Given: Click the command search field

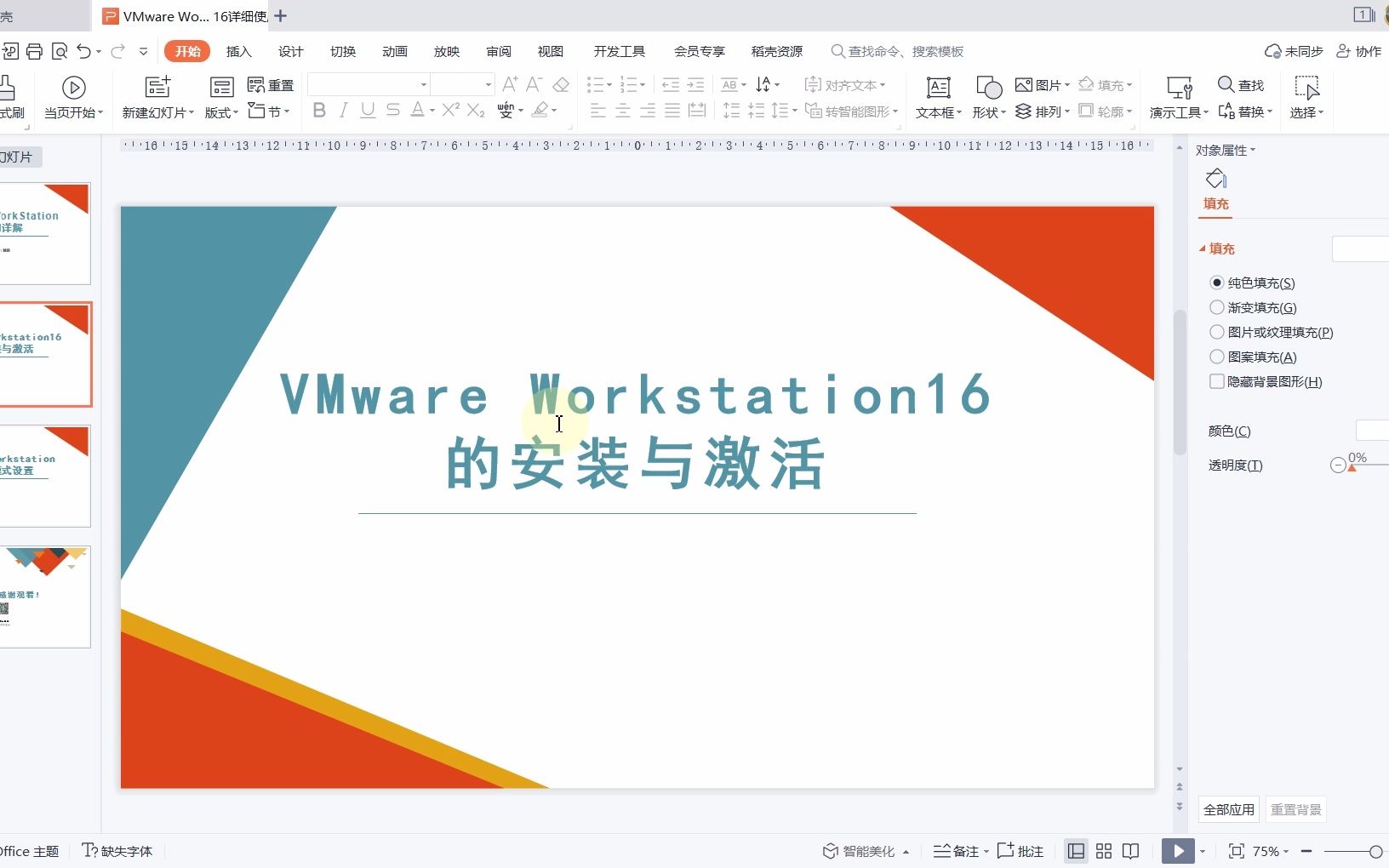Looking at the screenshot, I should 898,51.
